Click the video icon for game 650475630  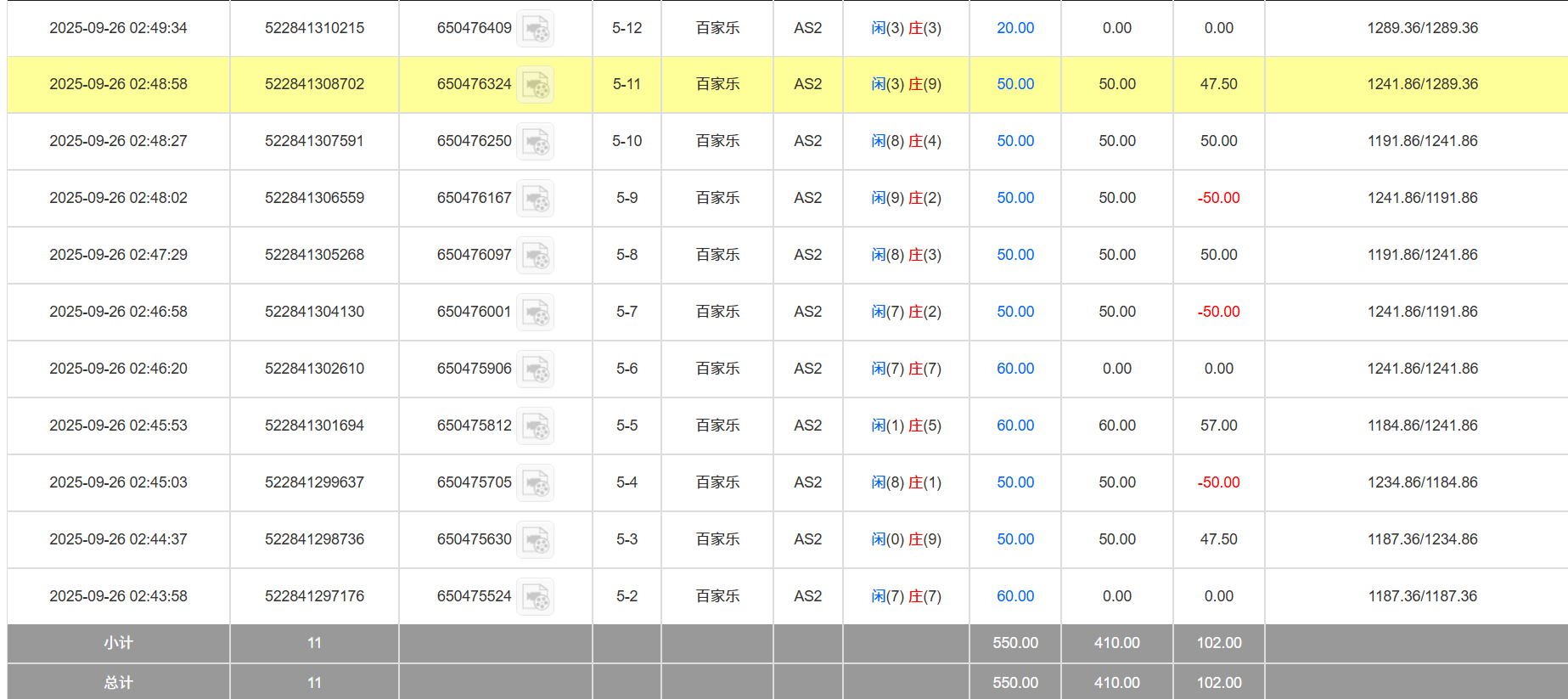pyautogui.click(x=536, y=540)
